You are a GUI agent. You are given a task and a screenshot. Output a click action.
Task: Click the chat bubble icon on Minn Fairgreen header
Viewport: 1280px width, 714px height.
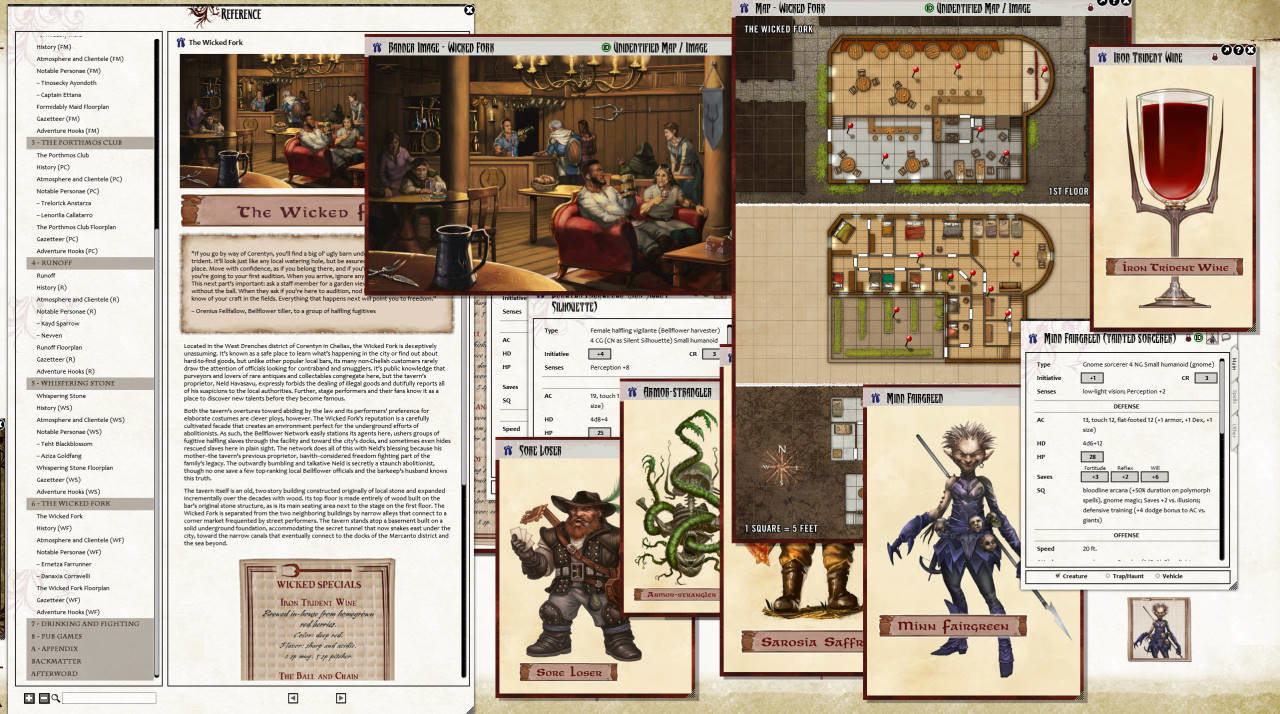[1227, 338]
